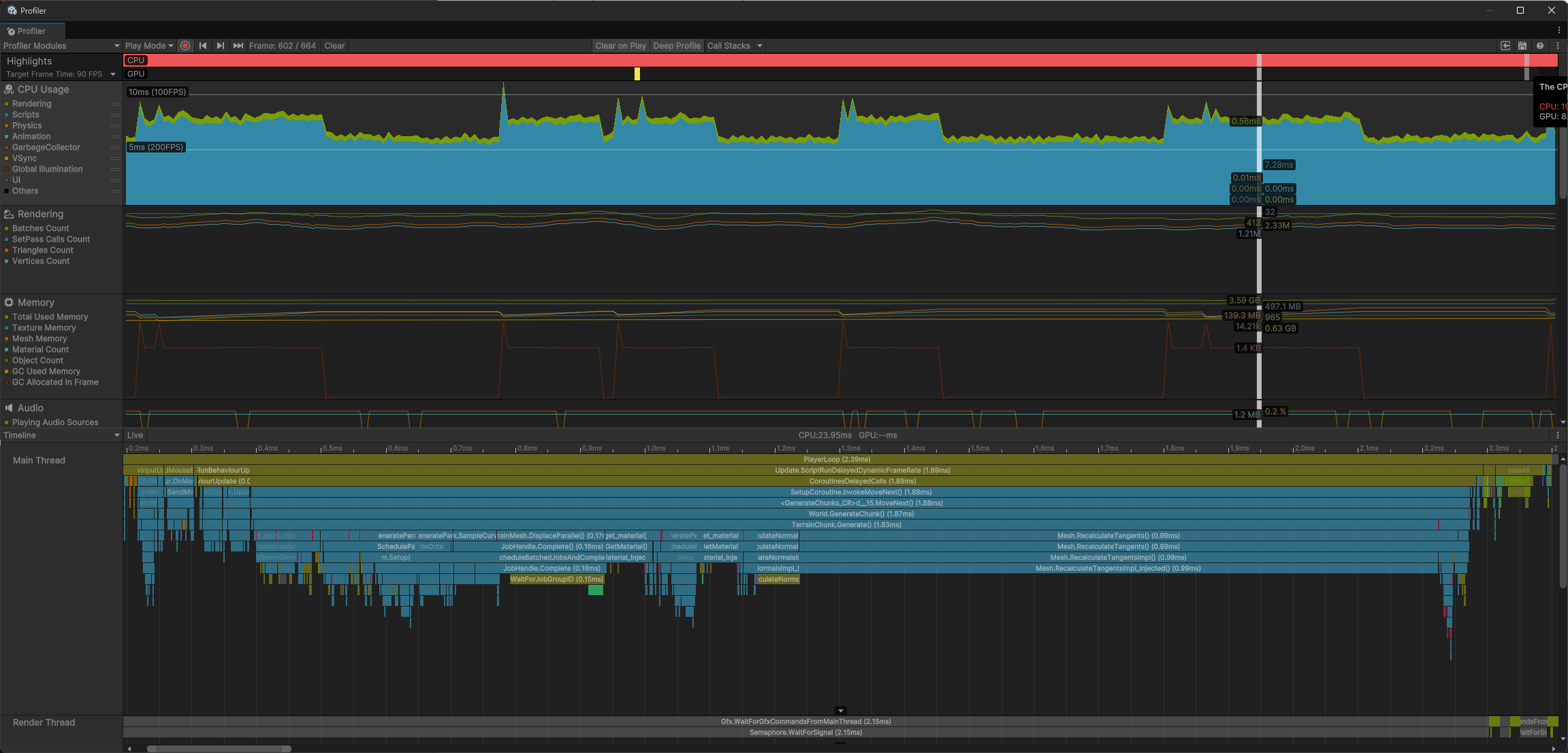The image size is (1568, 753).
Task: Expand the Timeline view dropdown
Action: click(60, 435)
